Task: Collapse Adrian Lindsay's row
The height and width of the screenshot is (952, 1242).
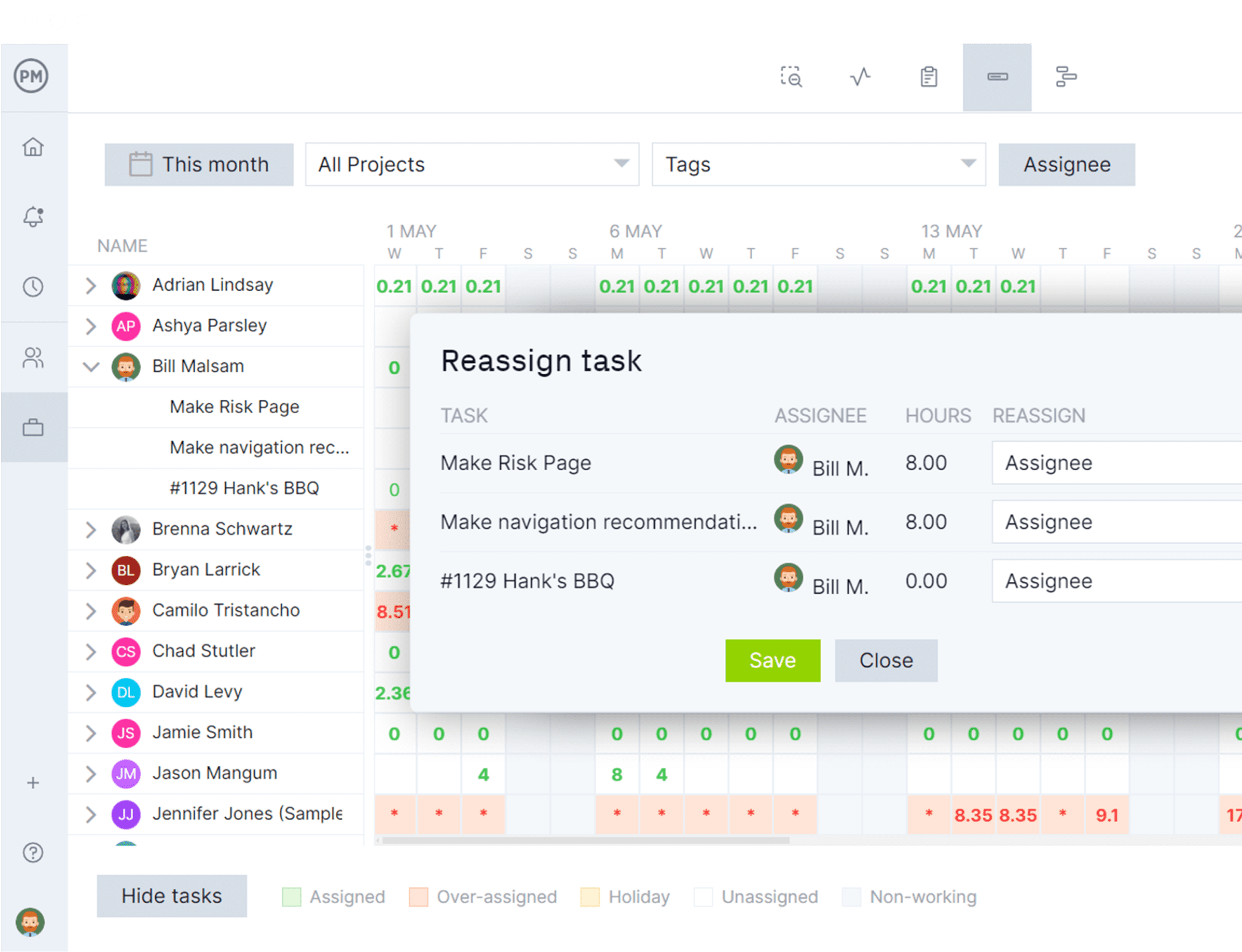Action: [91, 285]
